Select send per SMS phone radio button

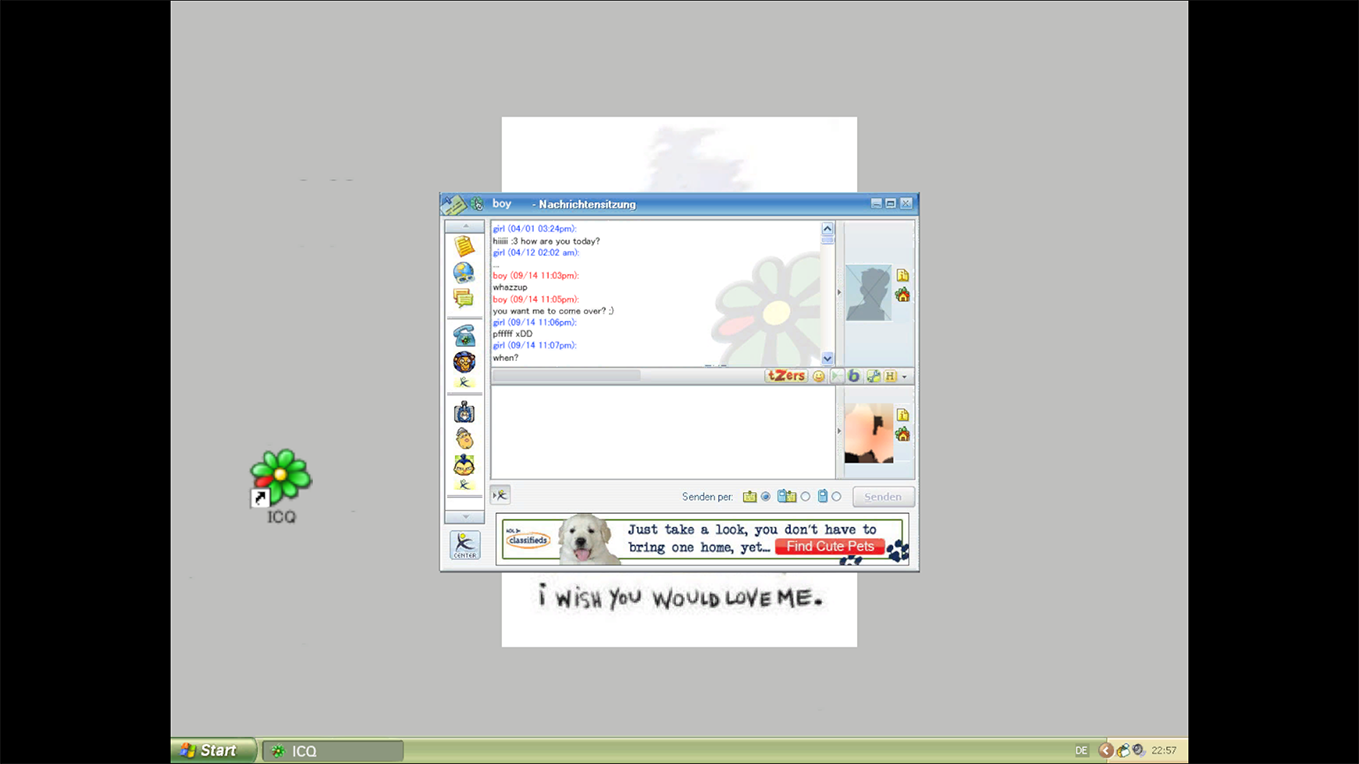point(836,497)
